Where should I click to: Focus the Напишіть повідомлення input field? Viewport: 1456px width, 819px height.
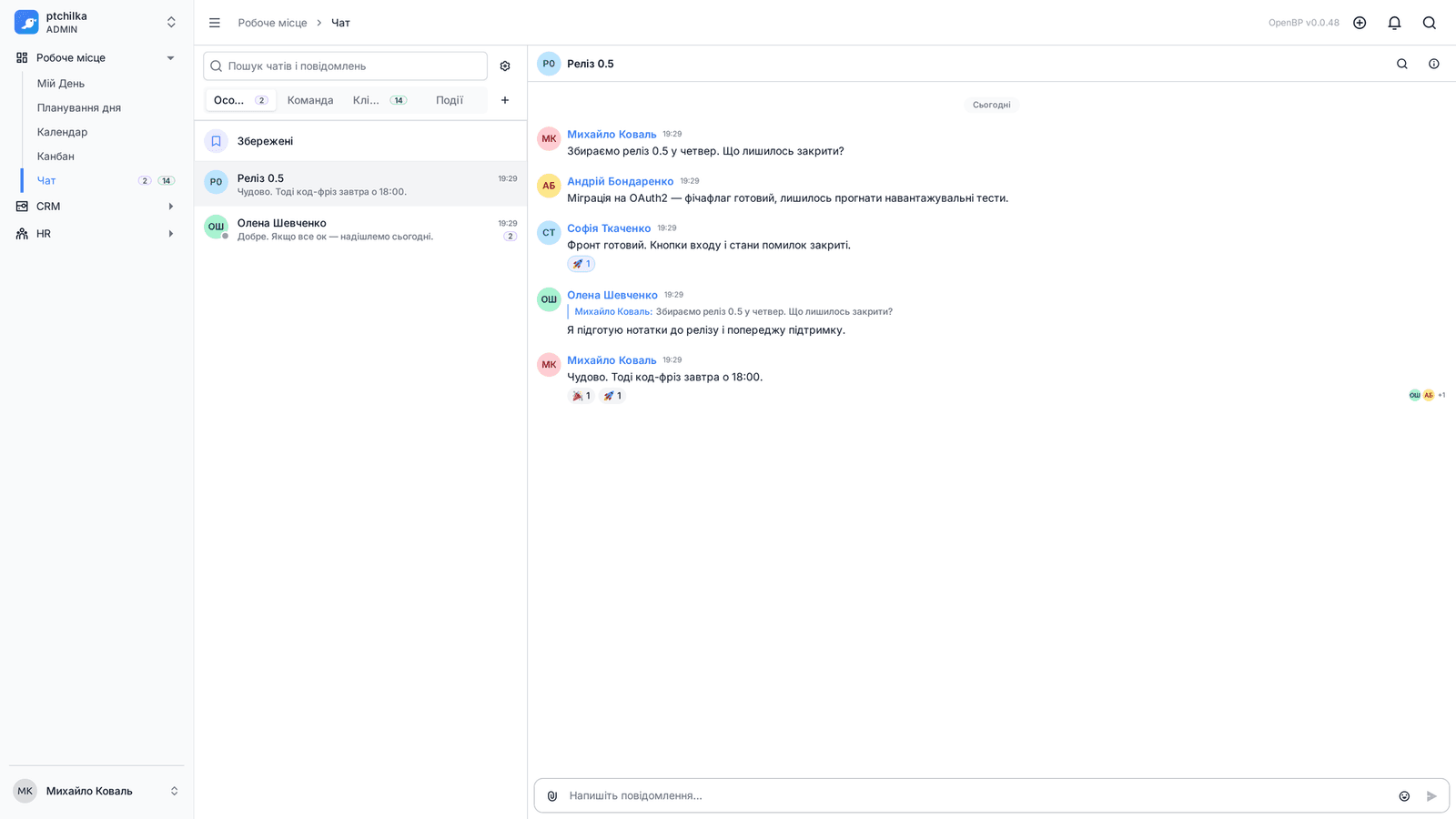[978, 796]
